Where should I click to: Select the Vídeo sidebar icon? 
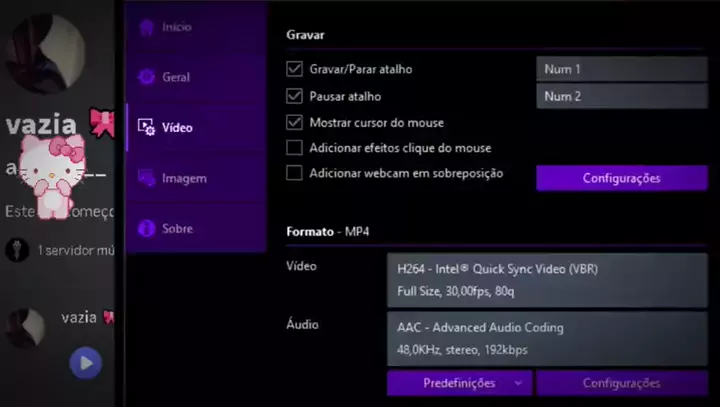(x=146, y=127)
